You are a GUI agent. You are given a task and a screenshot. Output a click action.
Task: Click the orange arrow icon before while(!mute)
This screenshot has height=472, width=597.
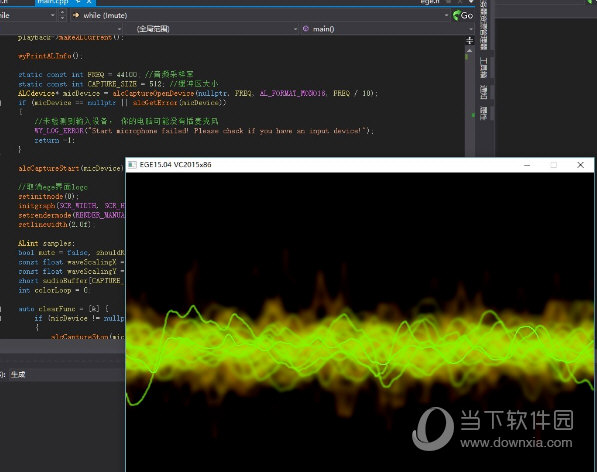point(76,15)
